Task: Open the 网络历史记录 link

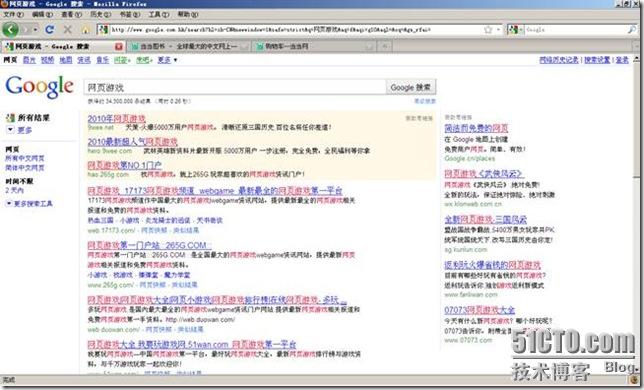Action: (559, 60)
